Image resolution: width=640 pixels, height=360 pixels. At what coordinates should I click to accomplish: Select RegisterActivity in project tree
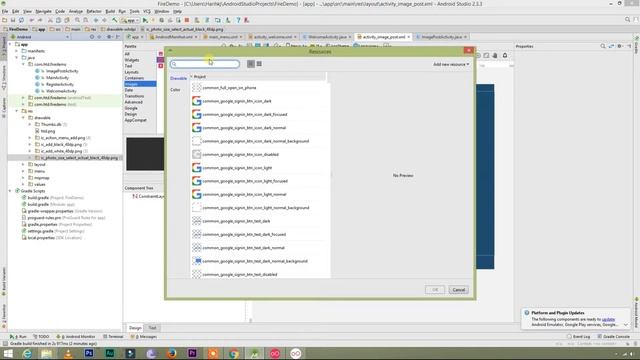pyautogui.click(x=60, y=84)
